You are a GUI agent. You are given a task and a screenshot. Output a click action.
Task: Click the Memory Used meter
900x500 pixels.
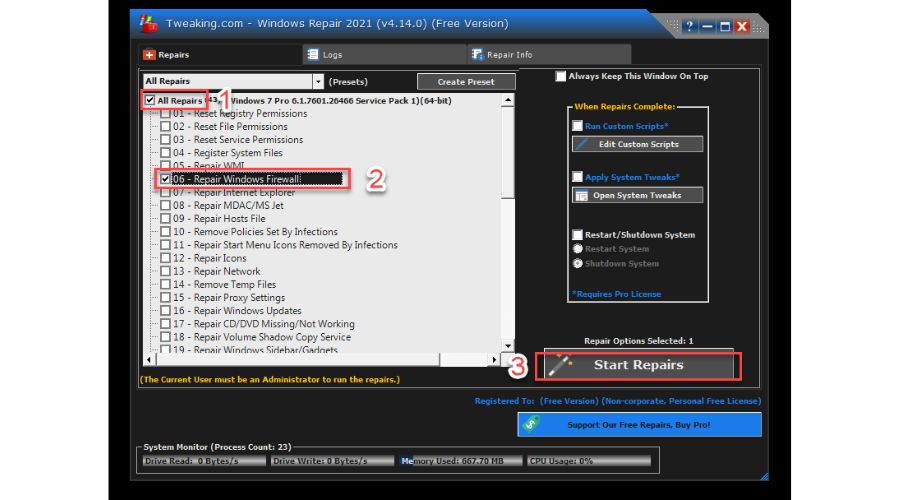[461, 461]
